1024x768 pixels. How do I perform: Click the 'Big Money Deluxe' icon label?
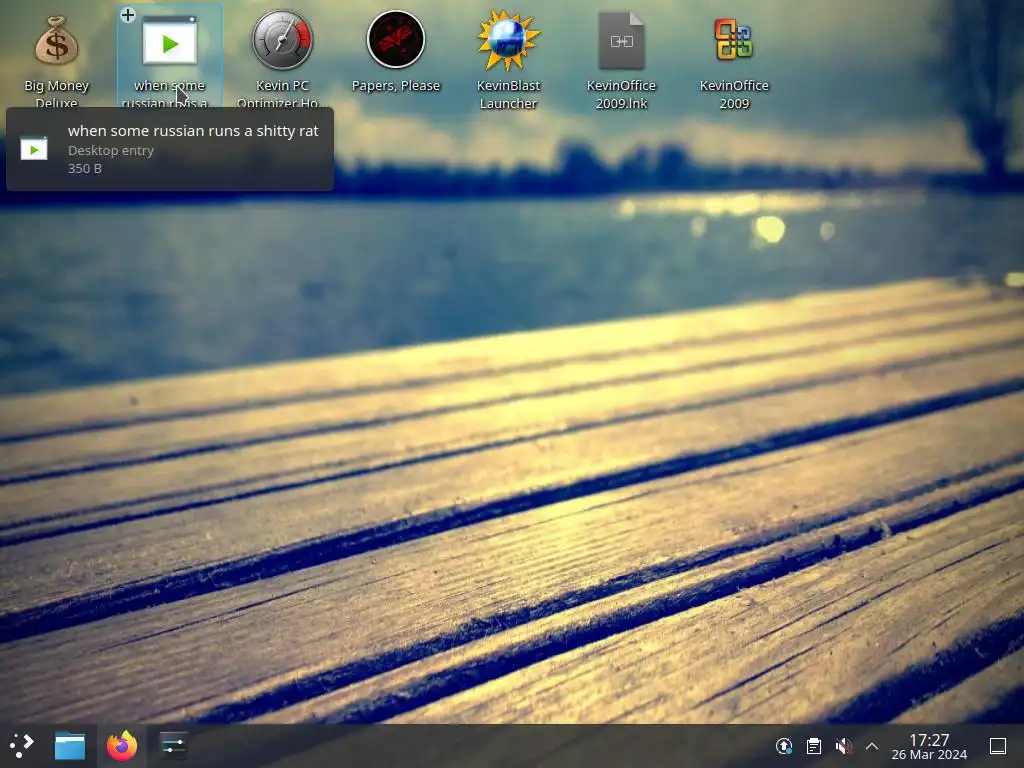tap(56, 94)
